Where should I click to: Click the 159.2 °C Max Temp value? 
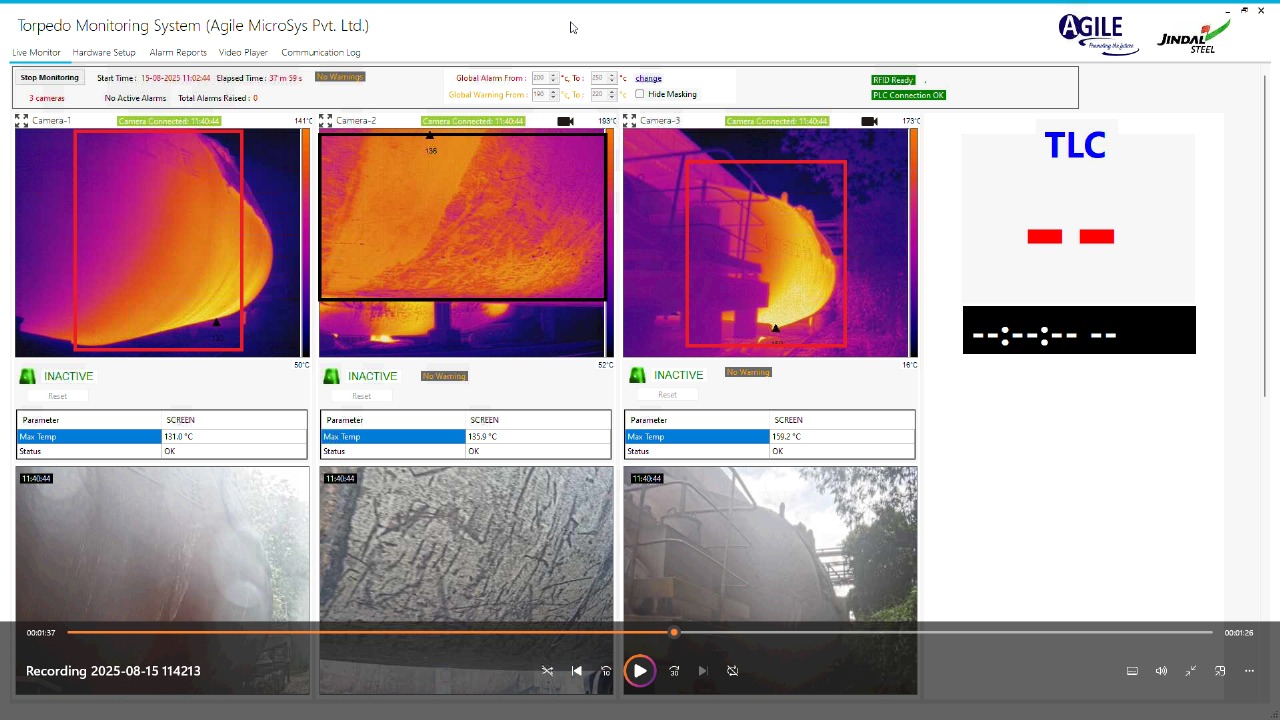[786, 436]
